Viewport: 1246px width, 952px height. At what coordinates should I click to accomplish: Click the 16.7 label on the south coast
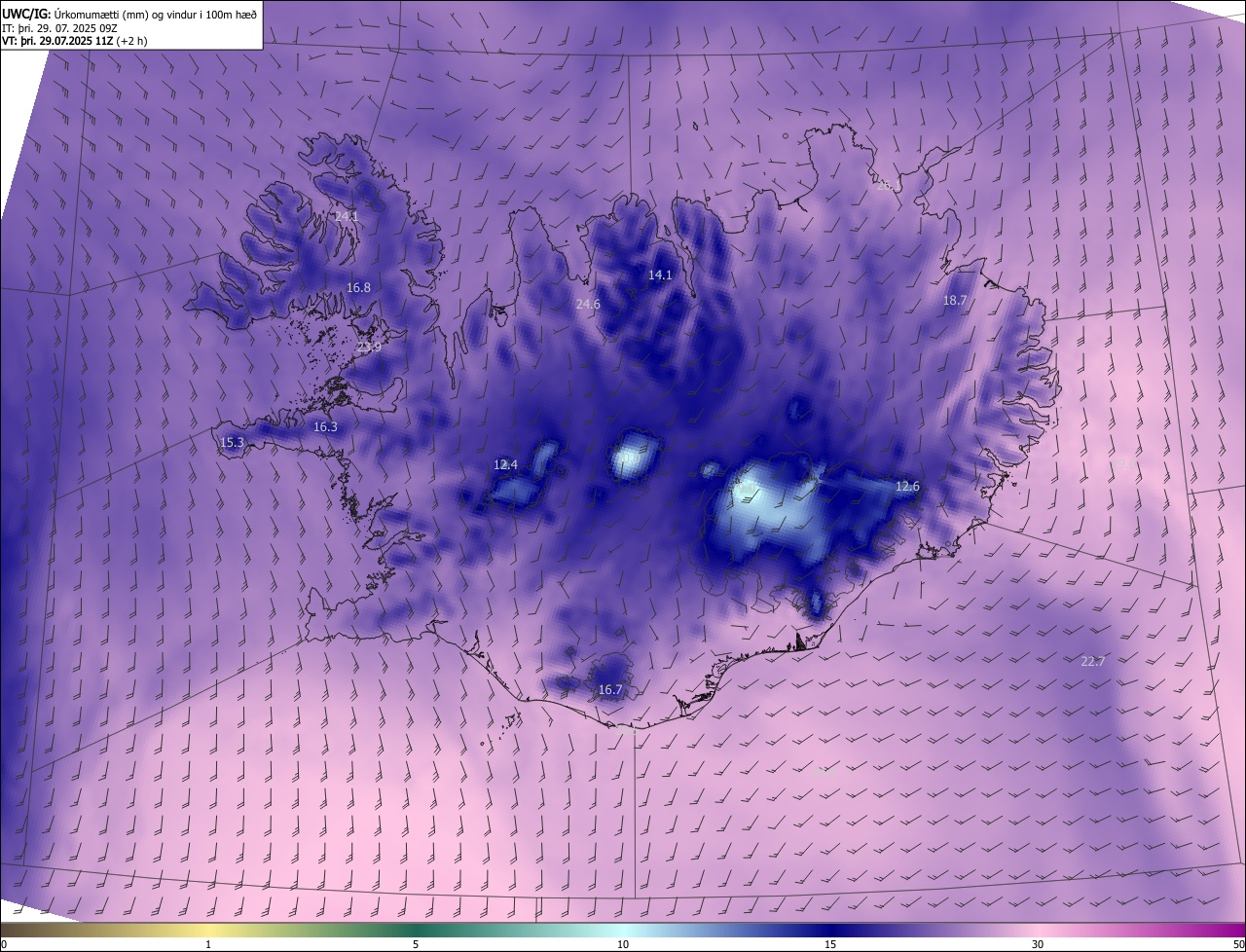(x=609, y=689)
